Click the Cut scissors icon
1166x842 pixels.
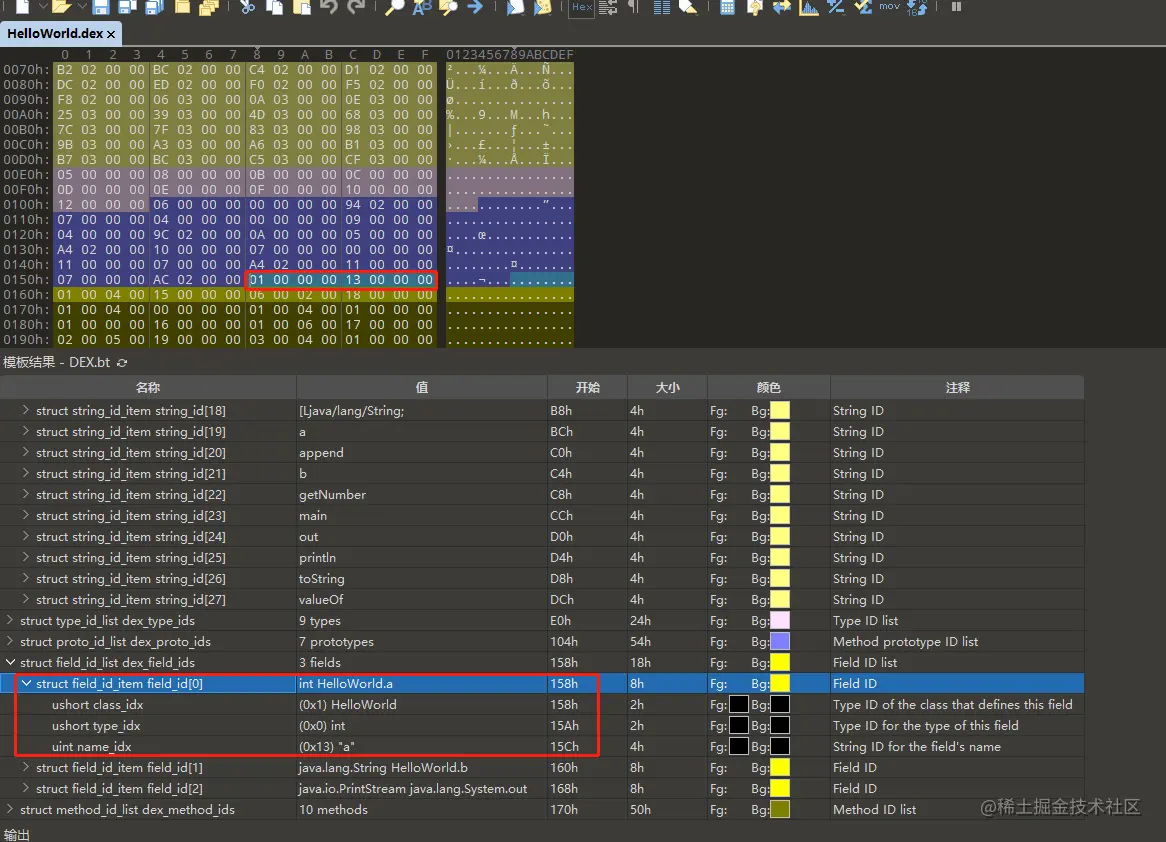[248, 7]
